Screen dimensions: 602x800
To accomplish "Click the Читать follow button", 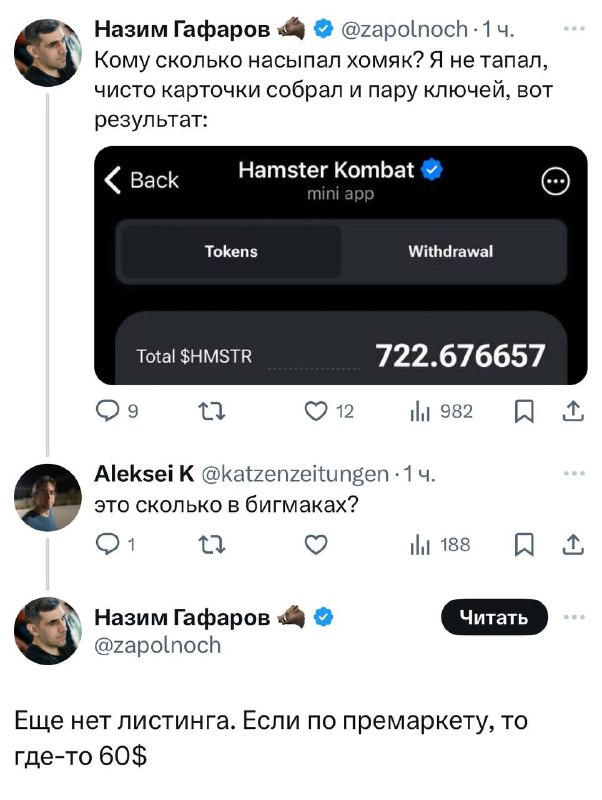I will pyautogui.click(x=494, y=618).
